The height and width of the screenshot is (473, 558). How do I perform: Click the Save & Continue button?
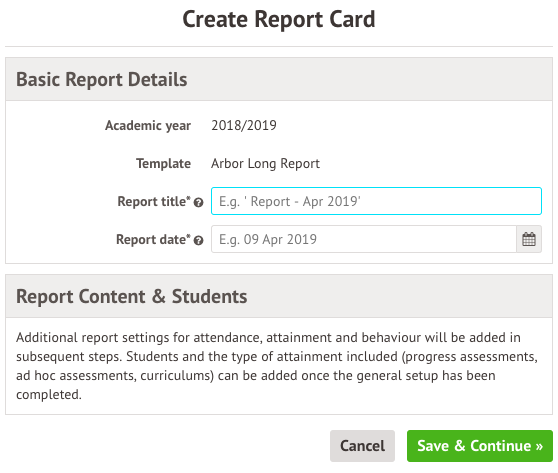click(480, 446)
